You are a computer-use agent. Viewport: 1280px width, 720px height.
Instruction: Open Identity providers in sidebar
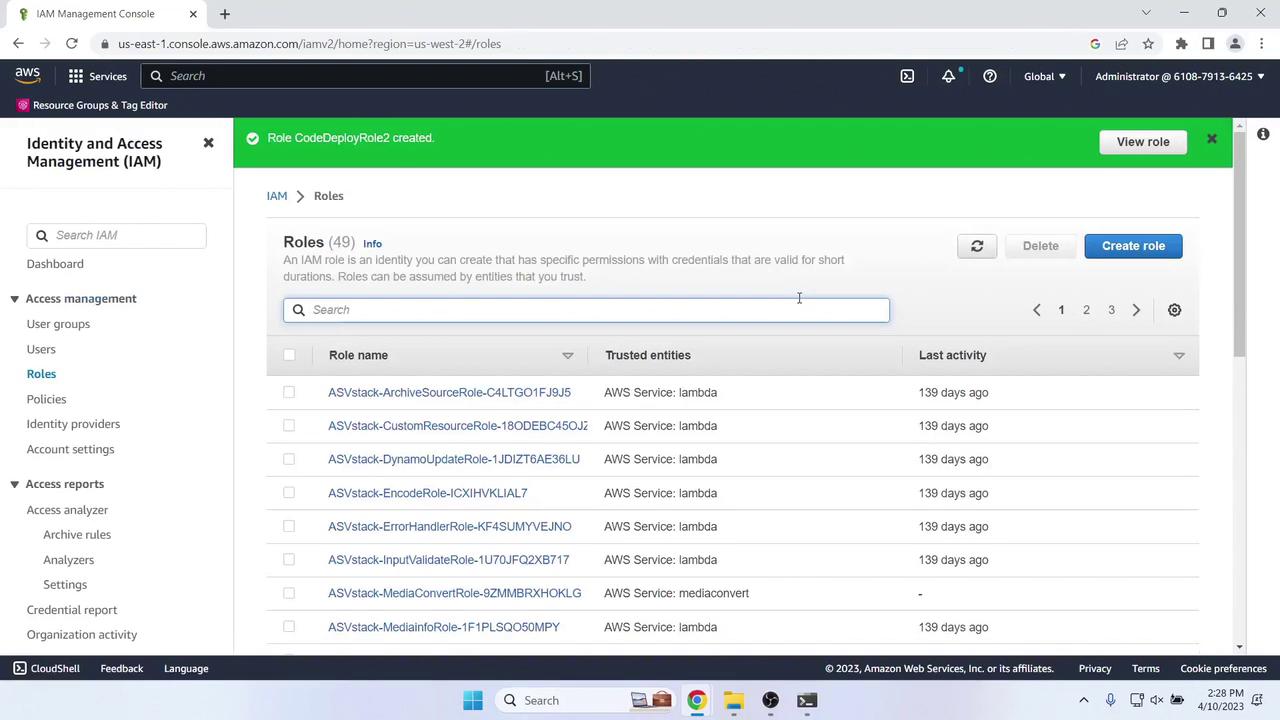(x=73, y=424)
